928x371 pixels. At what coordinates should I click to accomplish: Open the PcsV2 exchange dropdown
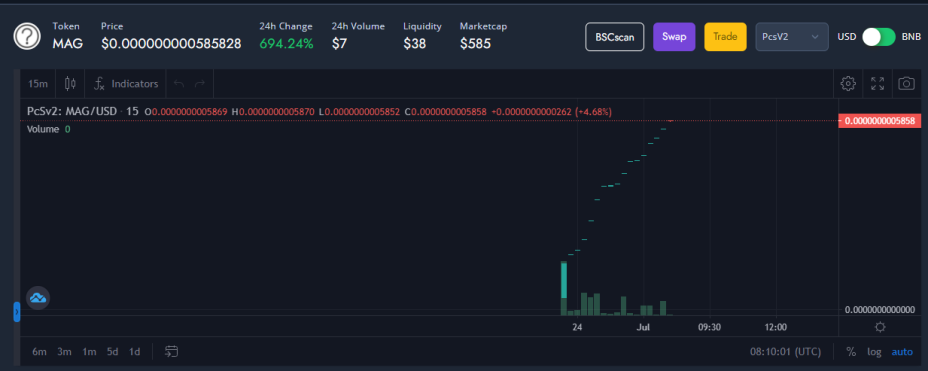(x=791, y=37)
